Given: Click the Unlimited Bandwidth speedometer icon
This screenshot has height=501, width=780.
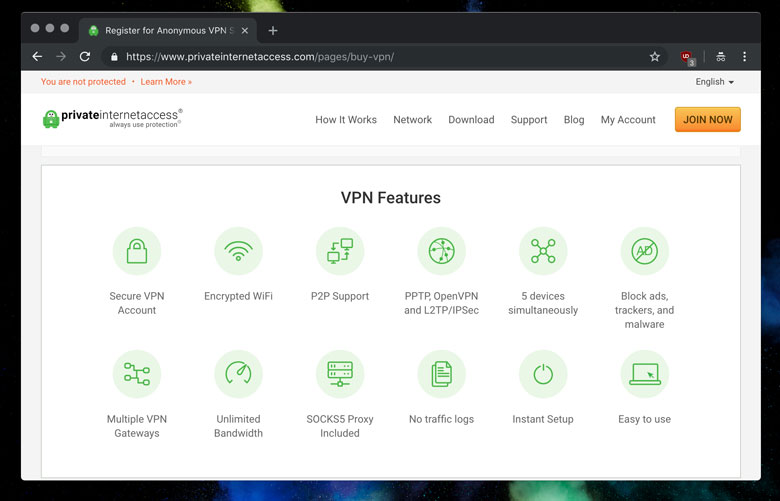Looking at the screenshot, I should click(x=238, y=374).
